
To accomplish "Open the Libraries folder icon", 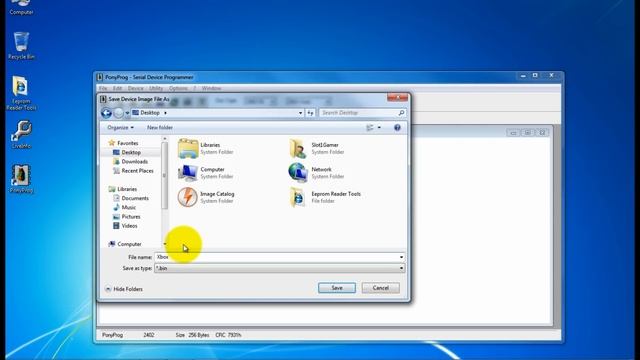I will click(x=188, y=148).
